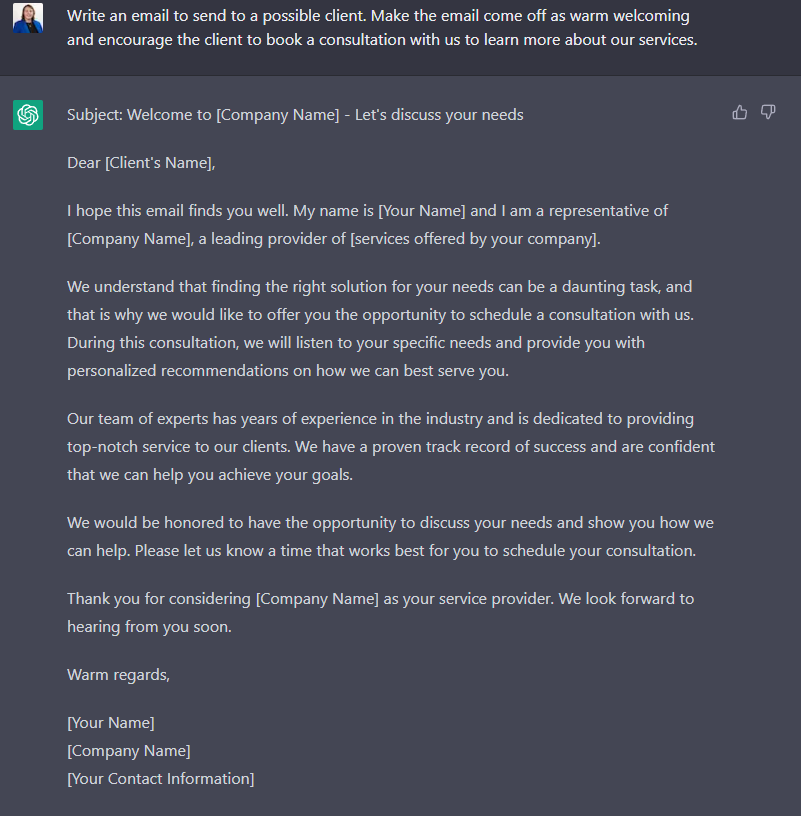This screenshot has height=816, width=801.
Task: Click the paragraph starting "Our team of experts"
Action: (x=391, y=447)
